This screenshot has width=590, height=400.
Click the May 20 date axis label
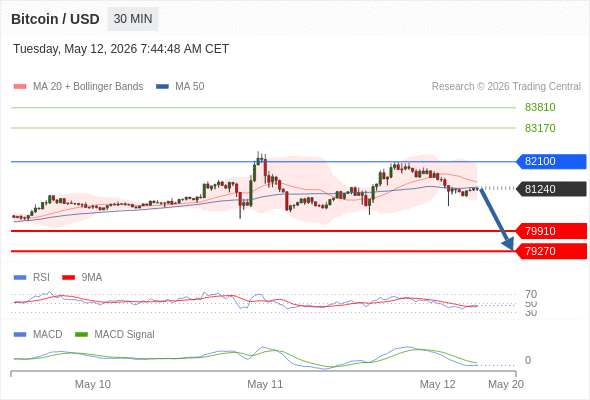(506, 384)
